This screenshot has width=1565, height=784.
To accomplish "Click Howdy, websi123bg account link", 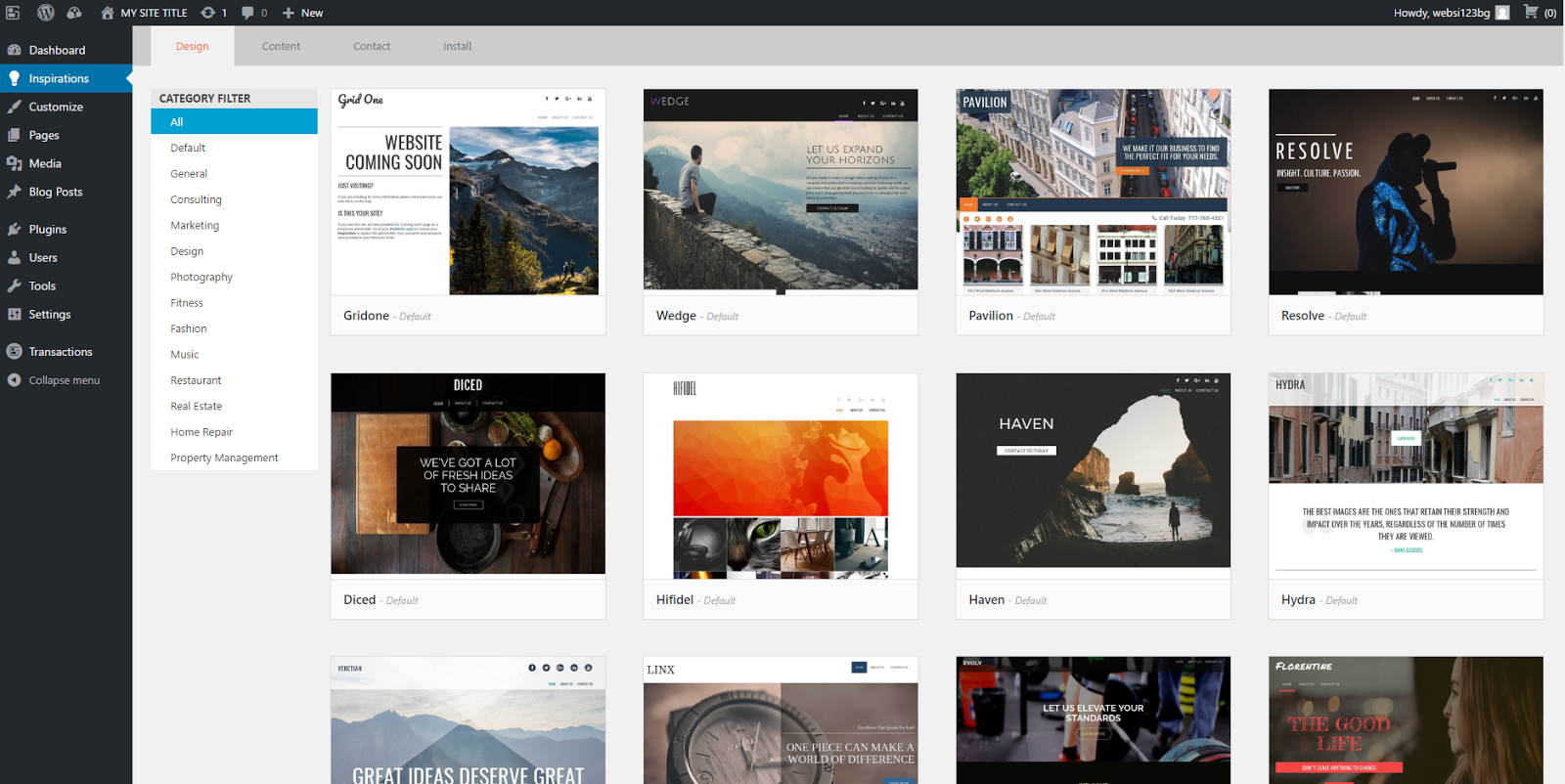I will [1442, 13].
